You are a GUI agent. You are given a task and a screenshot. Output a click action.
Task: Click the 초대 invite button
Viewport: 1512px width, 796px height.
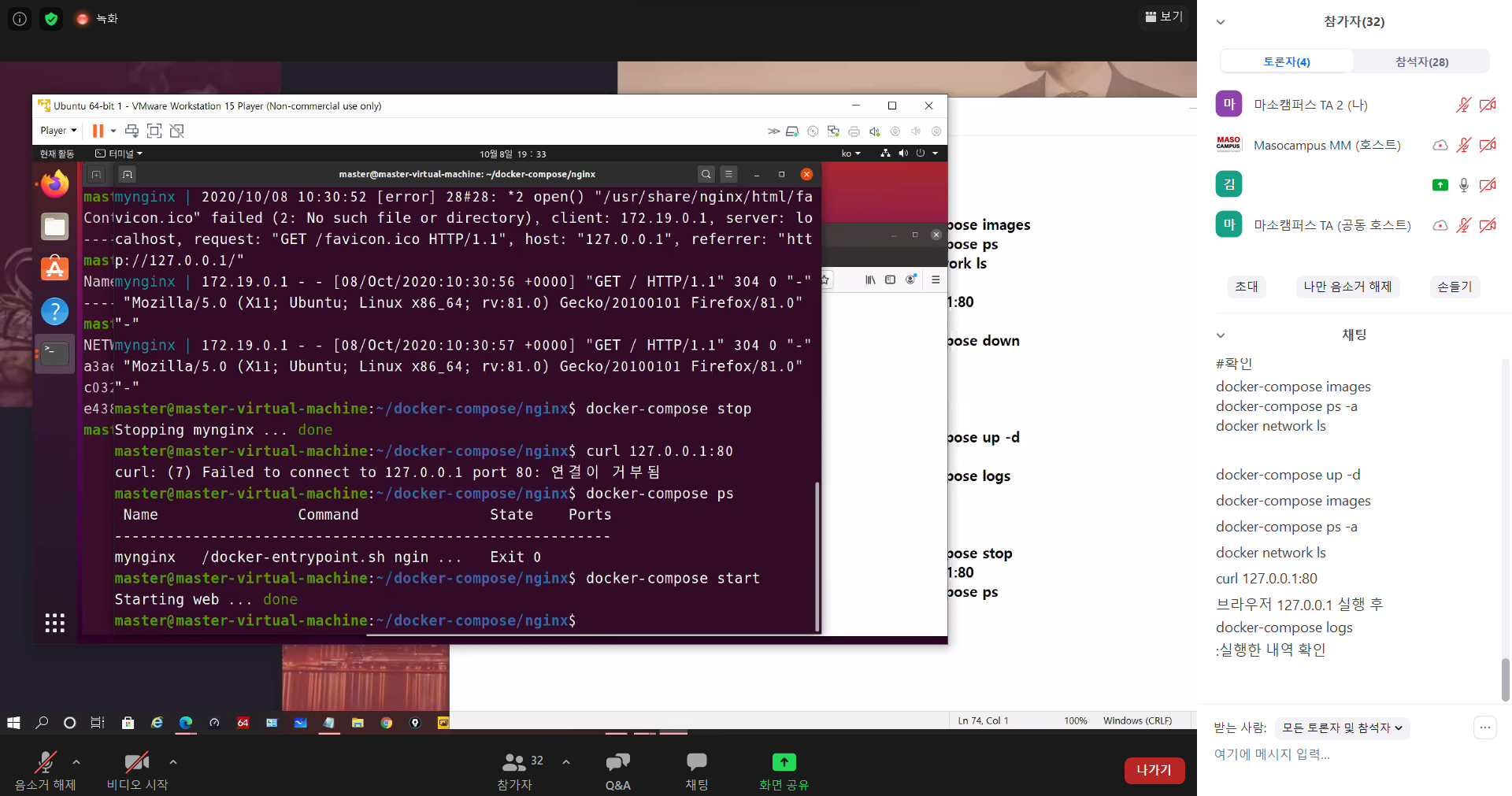(1246, 287)
